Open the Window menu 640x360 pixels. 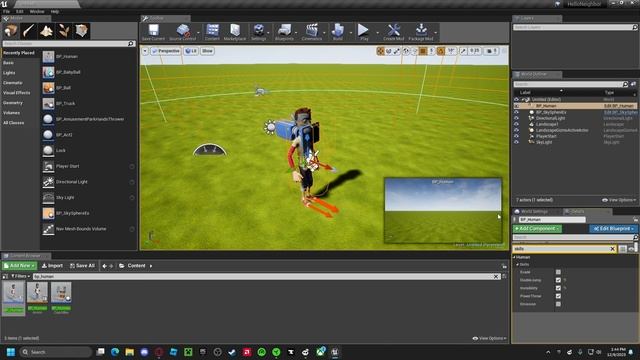[x=37, y=11]
